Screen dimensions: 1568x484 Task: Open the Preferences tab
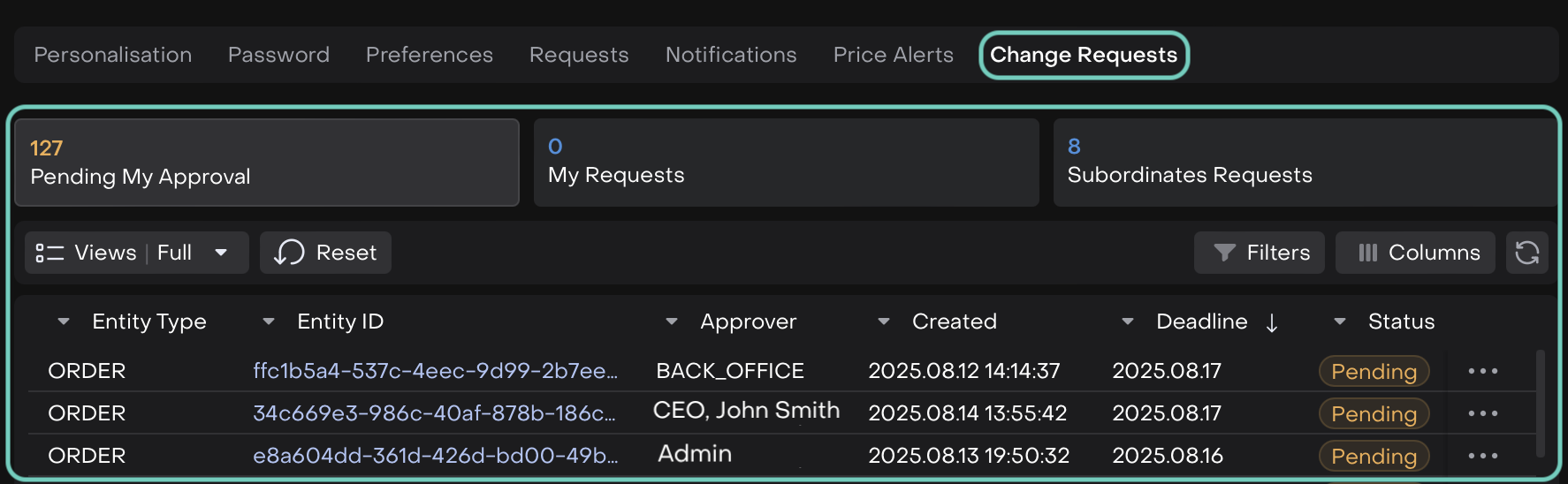pyautogui.click(x=429, y=55)
